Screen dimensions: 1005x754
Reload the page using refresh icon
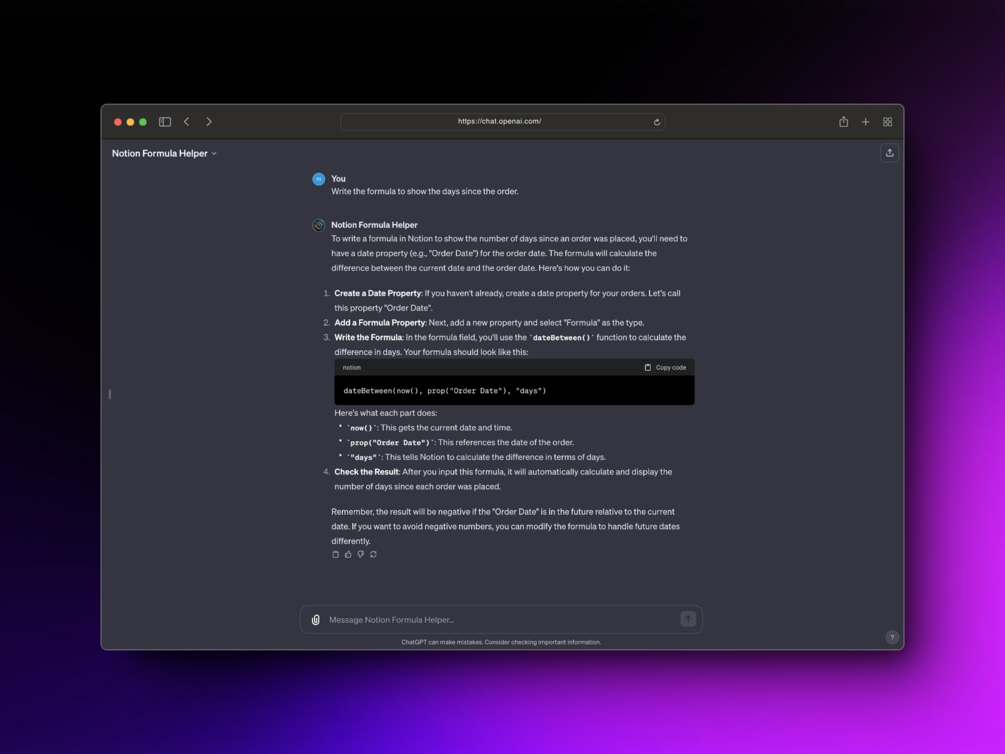coord(656,122)
